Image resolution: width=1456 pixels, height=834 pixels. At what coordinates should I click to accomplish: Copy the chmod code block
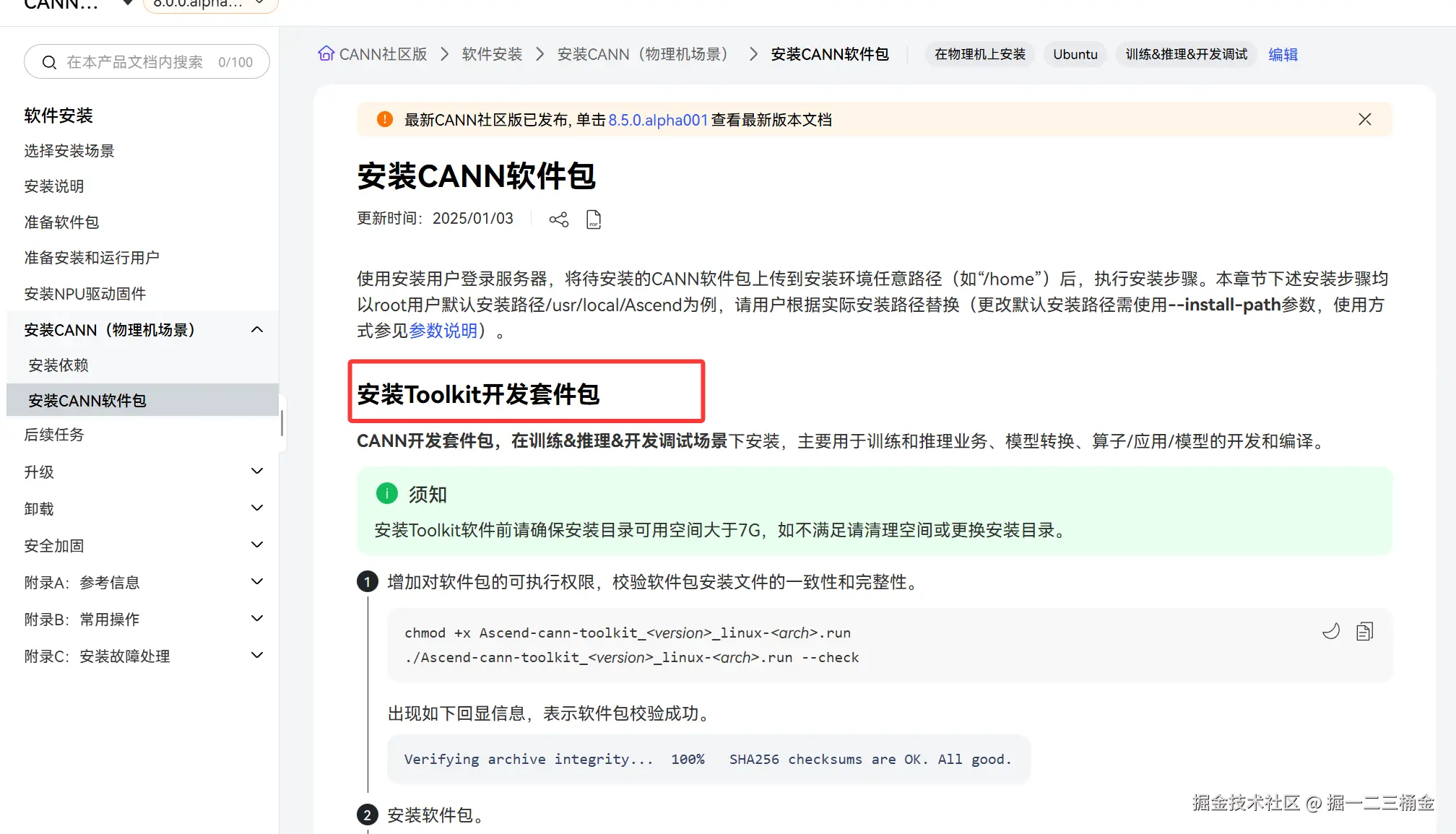(x=1364, y=632)
